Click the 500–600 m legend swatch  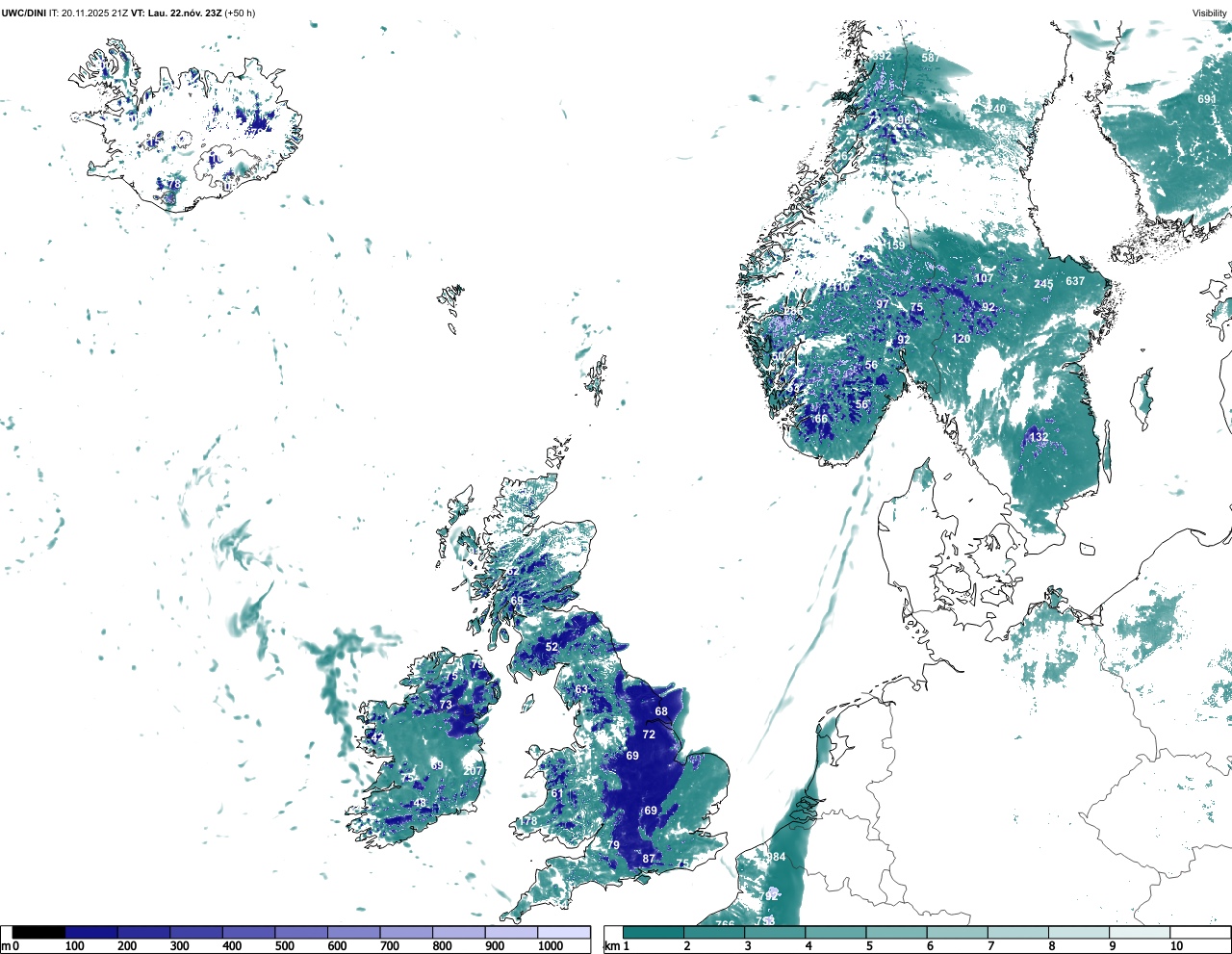point(301,933)
